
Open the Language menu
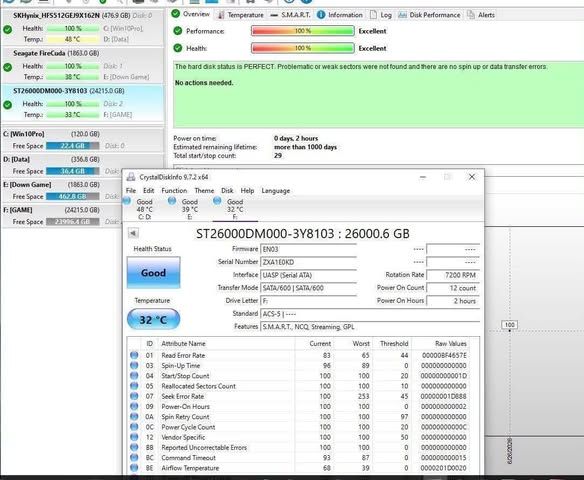click(276, 190)
